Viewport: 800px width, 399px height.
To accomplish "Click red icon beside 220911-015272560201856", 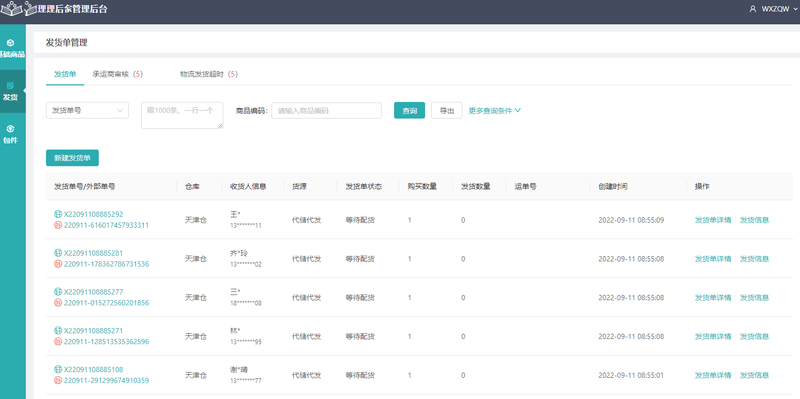I will click(58, 303).
